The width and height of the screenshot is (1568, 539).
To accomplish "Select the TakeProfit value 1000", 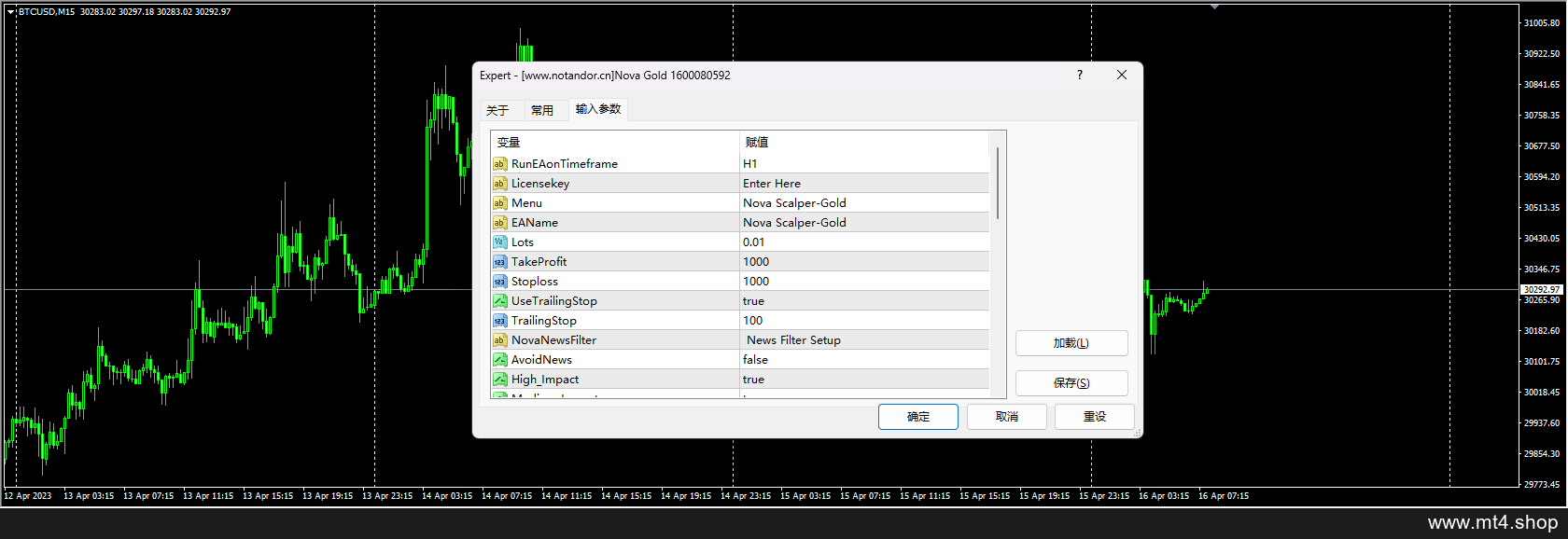I will coord(756,262).
